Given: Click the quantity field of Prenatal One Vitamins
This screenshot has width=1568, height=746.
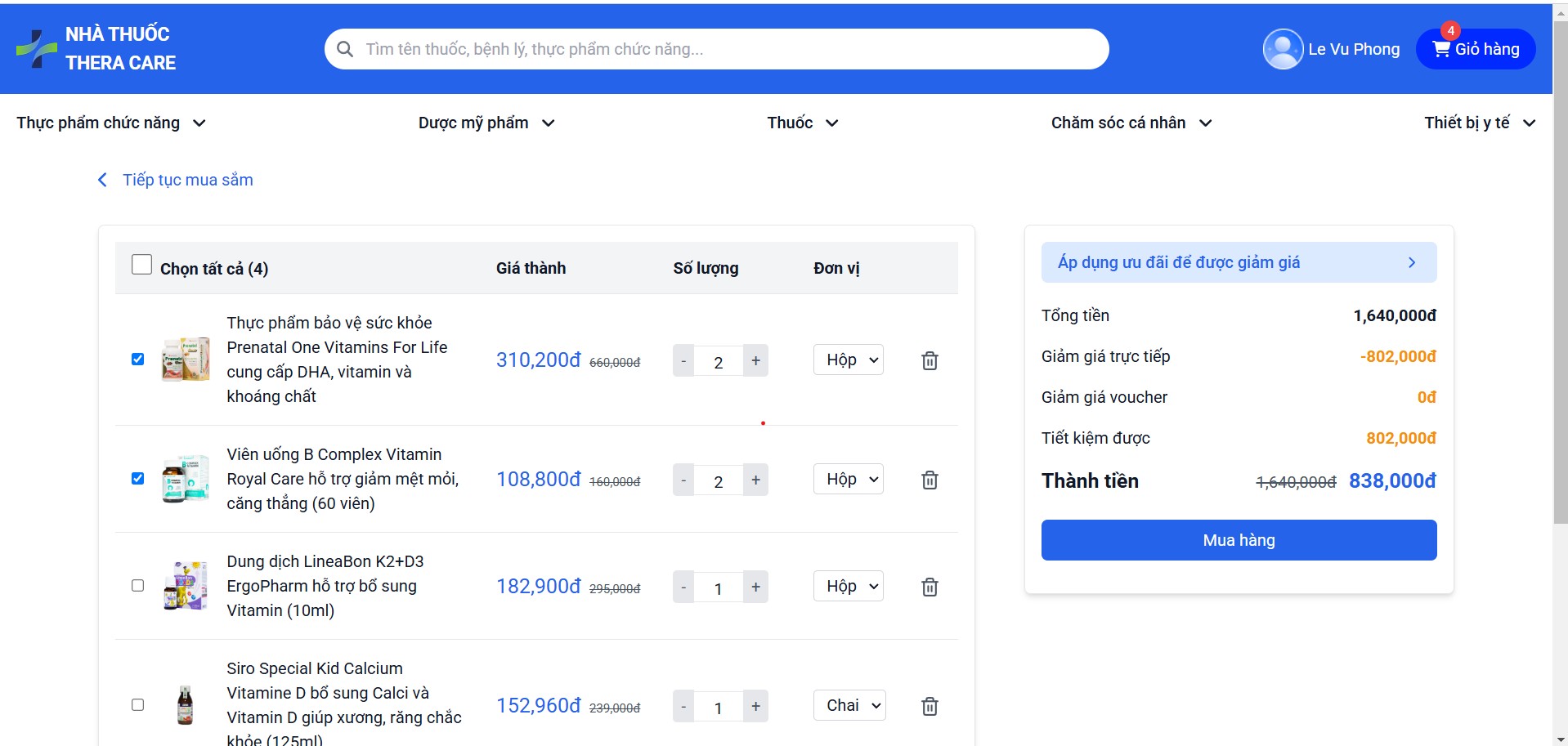Looking at the screenshot, I should [719, 361].
